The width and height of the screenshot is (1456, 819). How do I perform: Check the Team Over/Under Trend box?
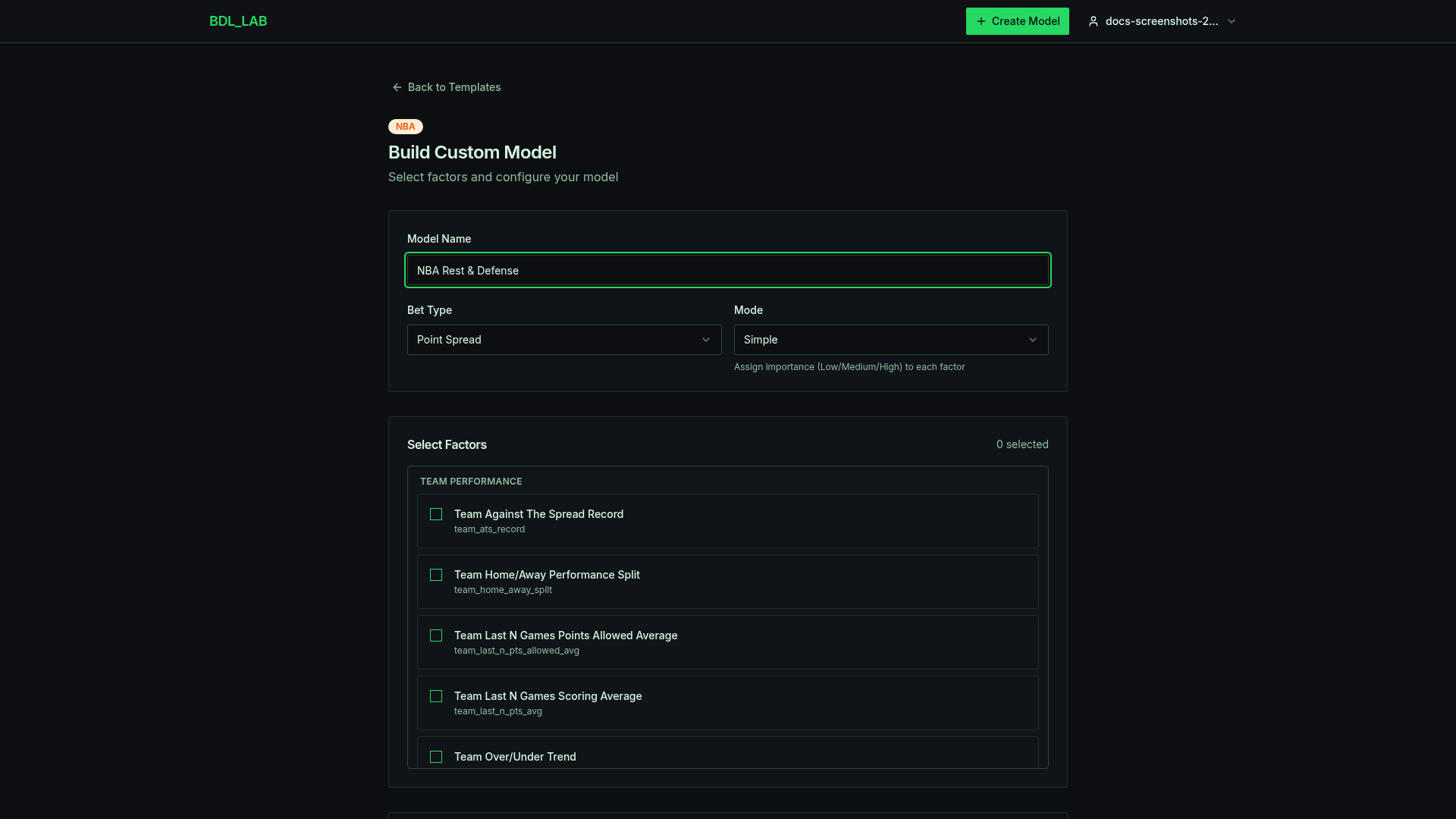tap(436, 757)
